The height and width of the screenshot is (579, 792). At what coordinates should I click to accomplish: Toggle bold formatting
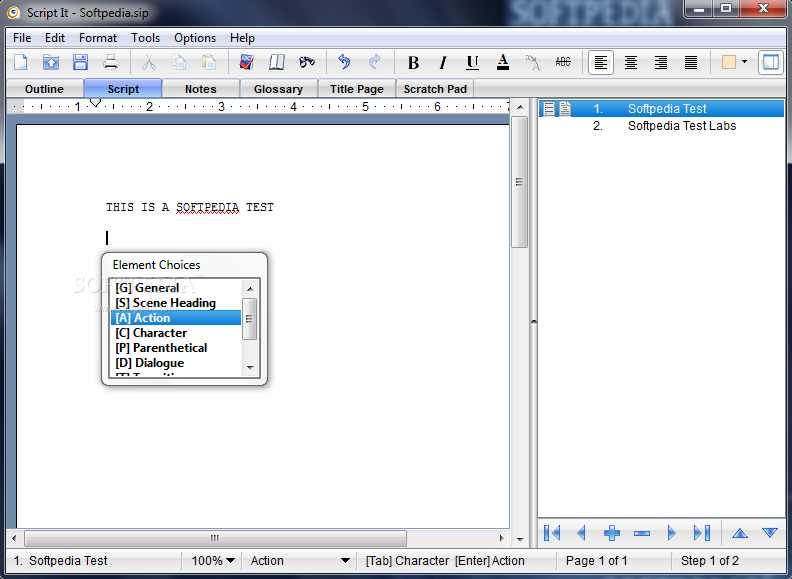(413, 62)
